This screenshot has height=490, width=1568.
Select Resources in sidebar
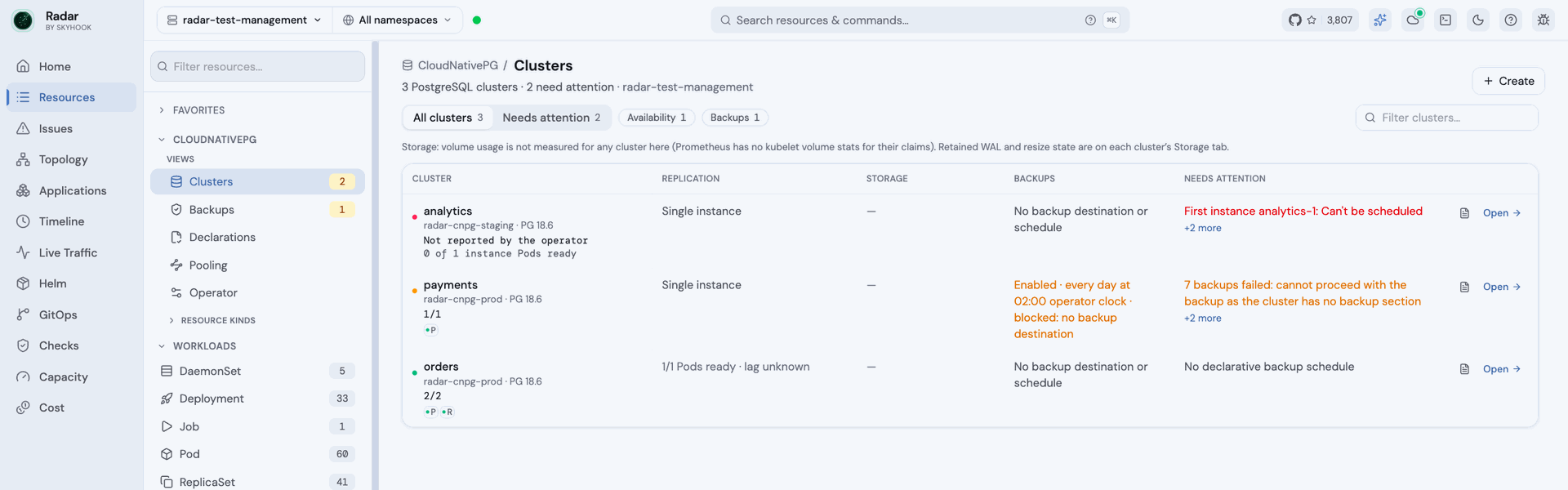coord(71,97)
